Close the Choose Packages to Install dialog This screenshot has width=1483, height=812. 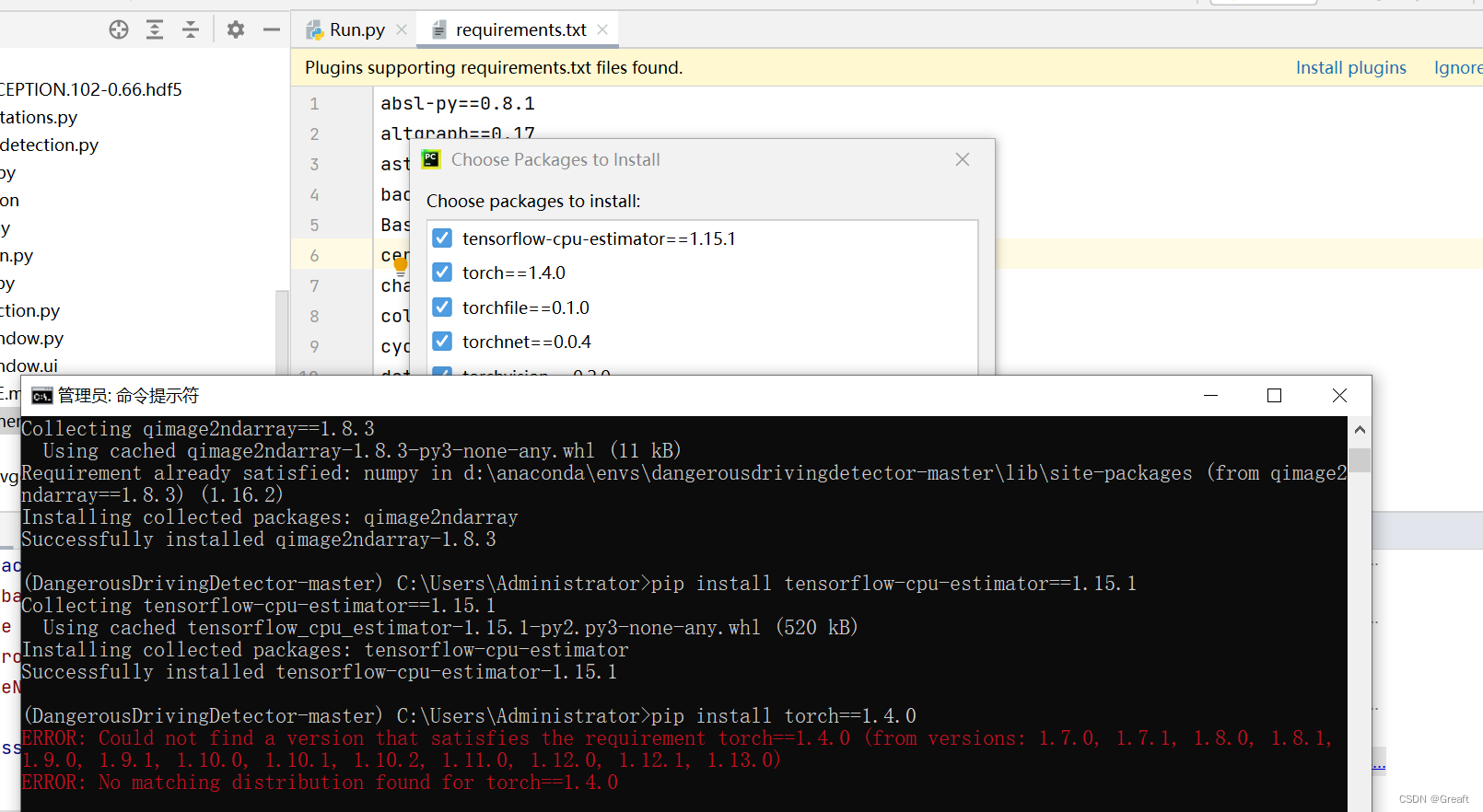tap(963, 159)
